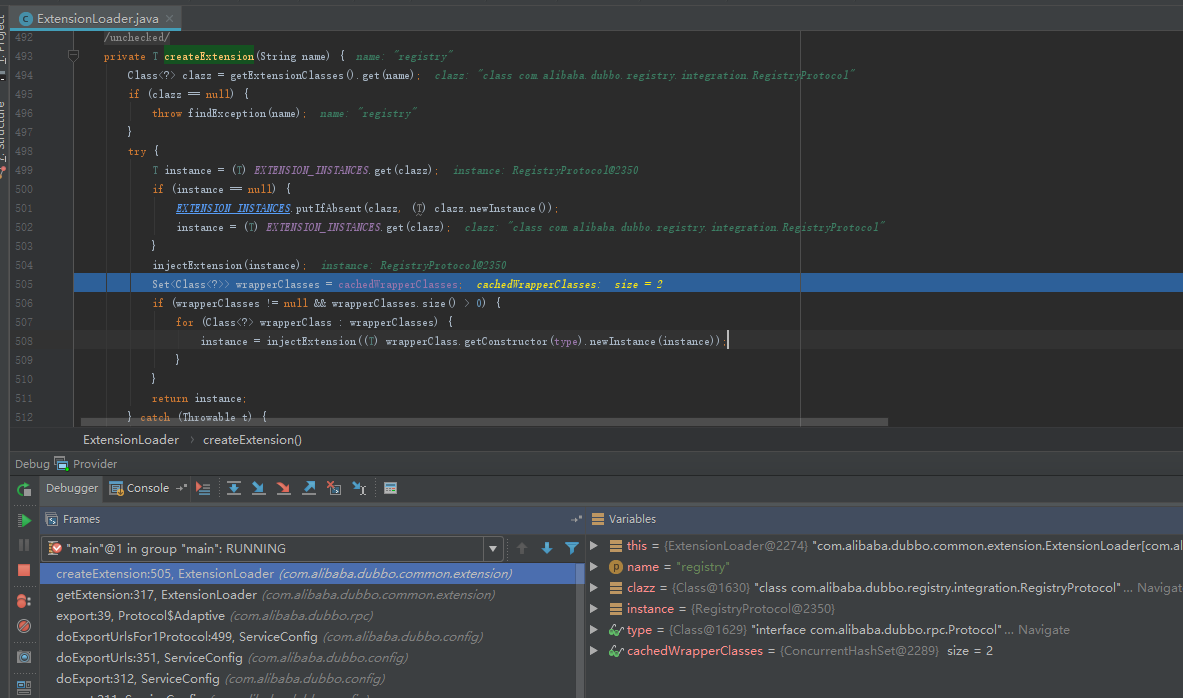Click Step Out debugger icon
This screenshot has width=1183, height=698.
309,488
